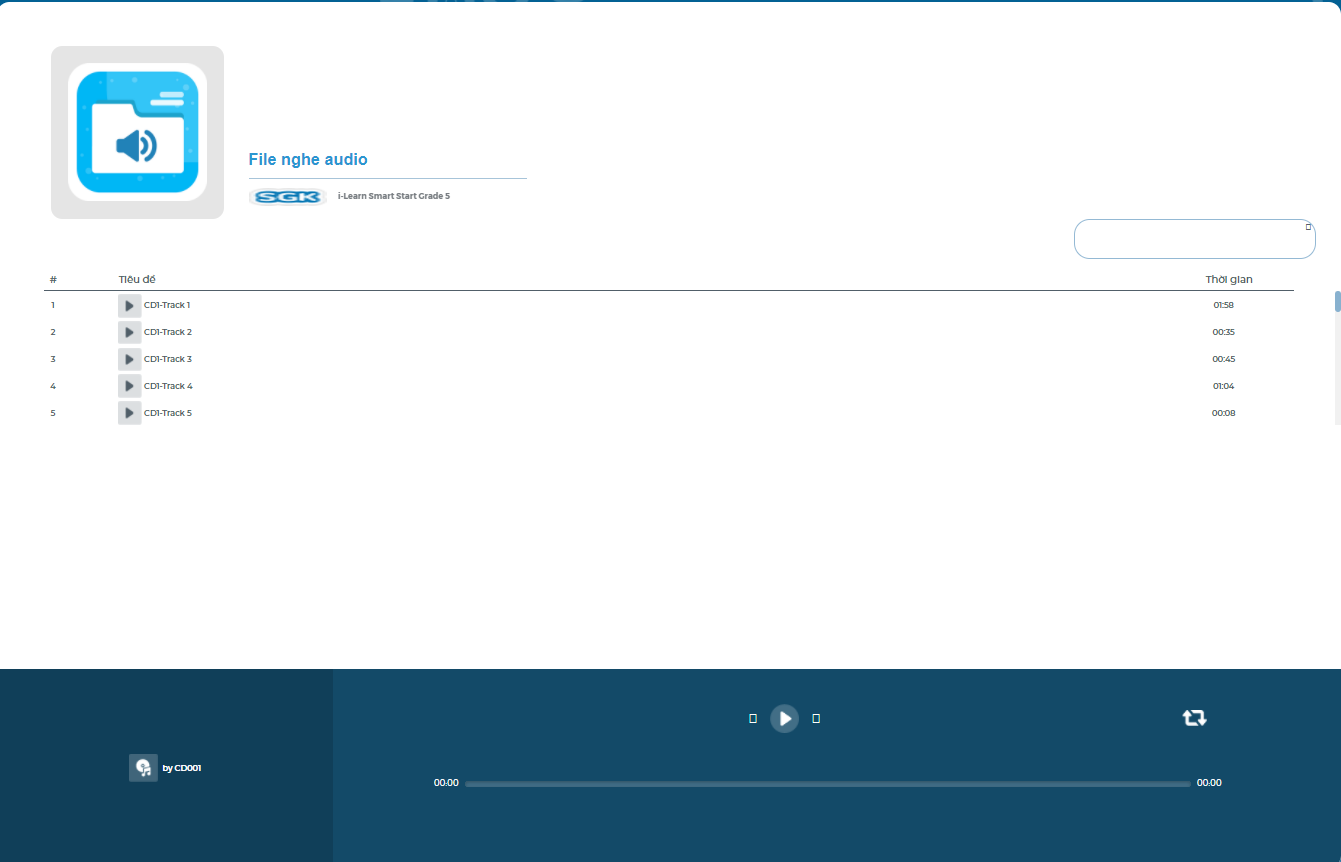Click the Thời gian column header
This screenshot has height=862, width=1341.
1229,279
